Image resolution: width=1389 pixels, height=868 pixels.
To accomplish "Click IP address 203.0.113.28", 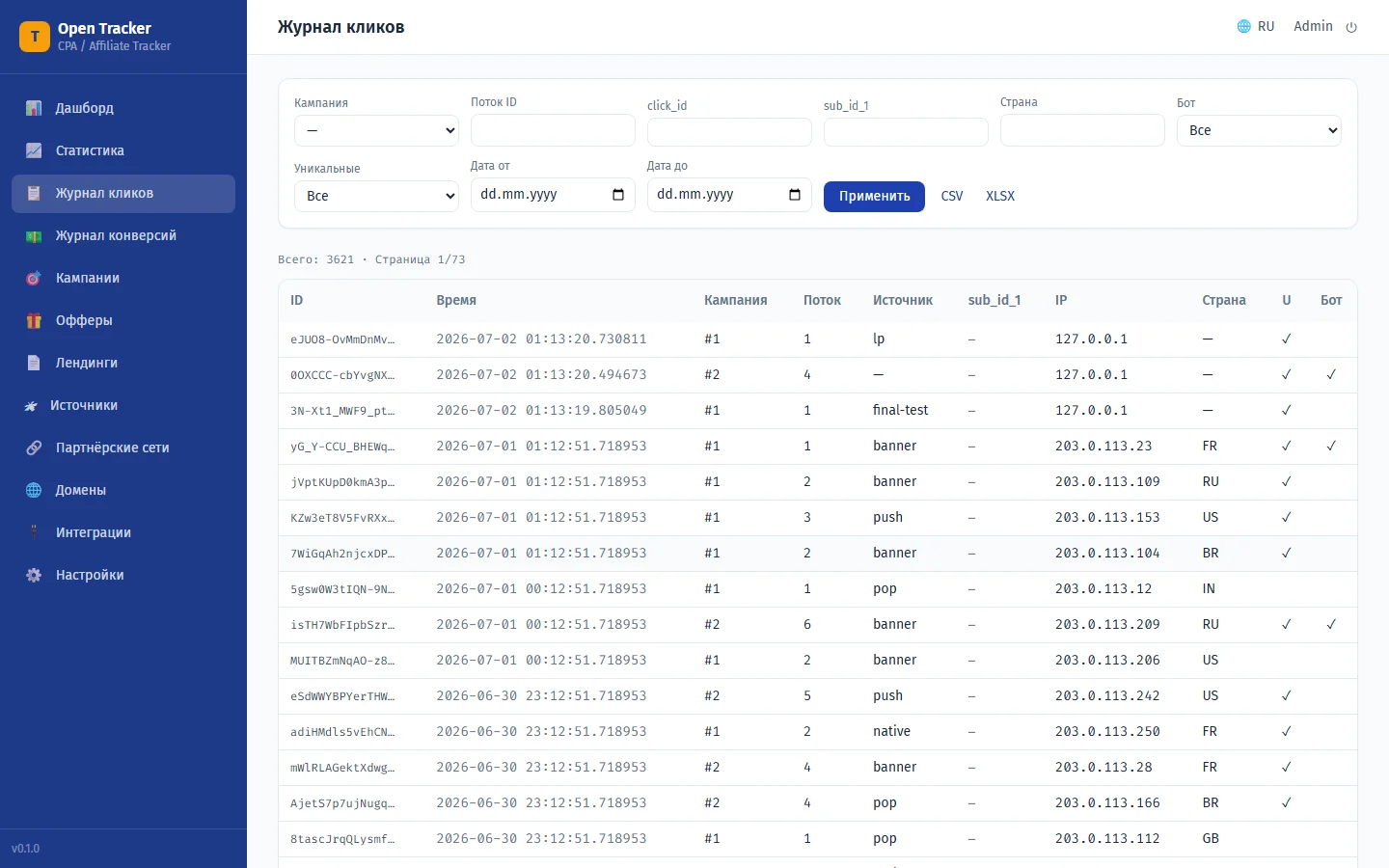I will coord(1103,768).
